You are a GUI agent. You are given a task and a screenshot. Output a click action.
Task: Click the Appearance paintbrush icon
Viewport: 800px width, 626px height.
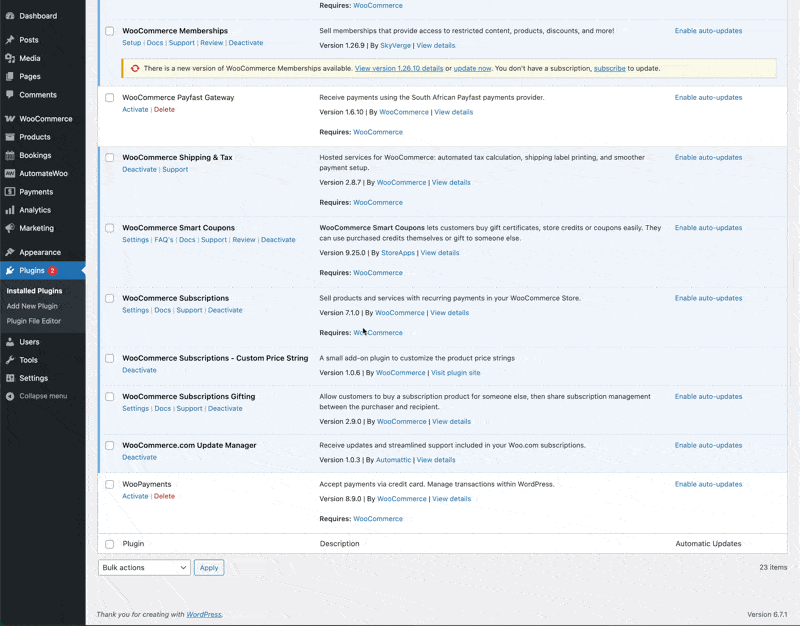pyautogui.click(x=10, y=252)
